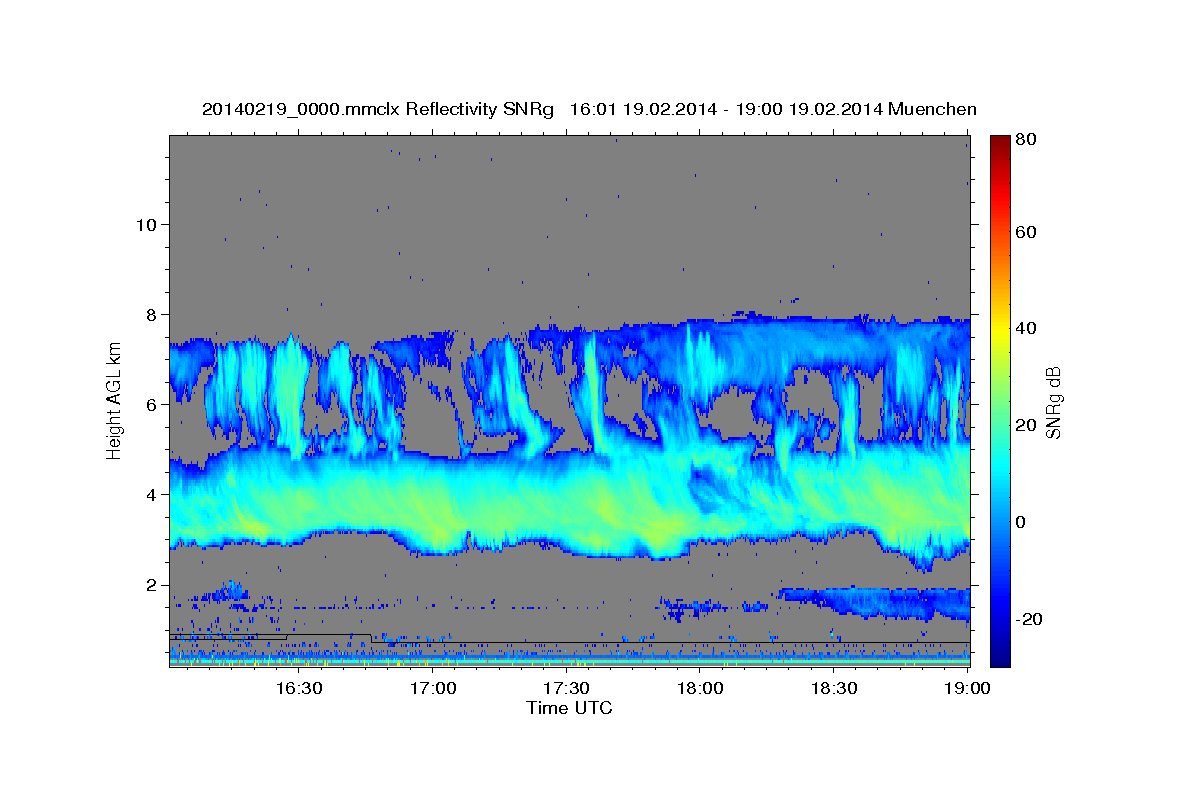Click the height tick label 4
The width and height of the screenshot is (1200, 800).
pyautogui.click(x=151, y=494)
